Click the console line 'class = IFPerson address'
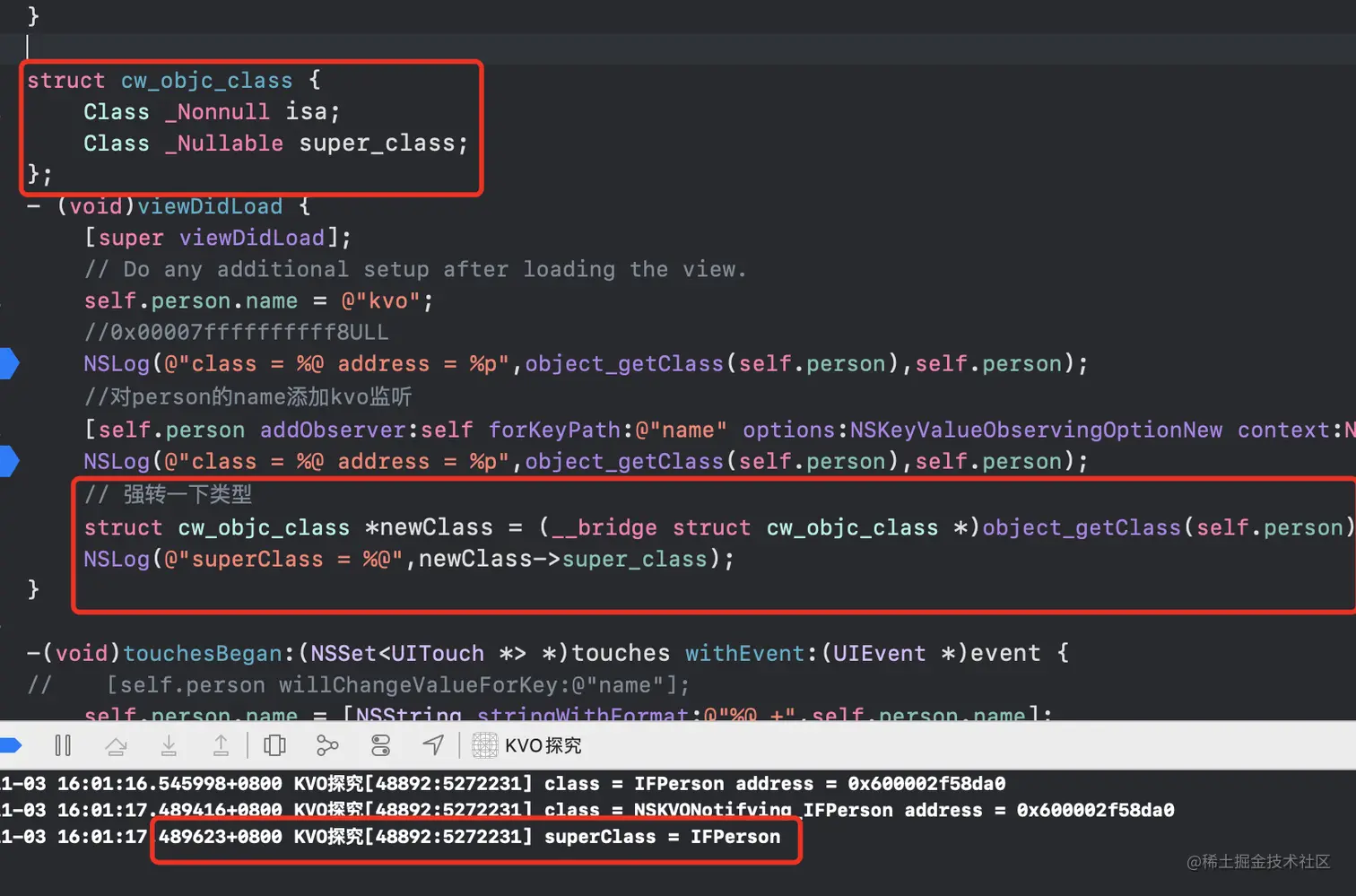The height and width of the screenshot is (896, 1356). pos(503,784)
